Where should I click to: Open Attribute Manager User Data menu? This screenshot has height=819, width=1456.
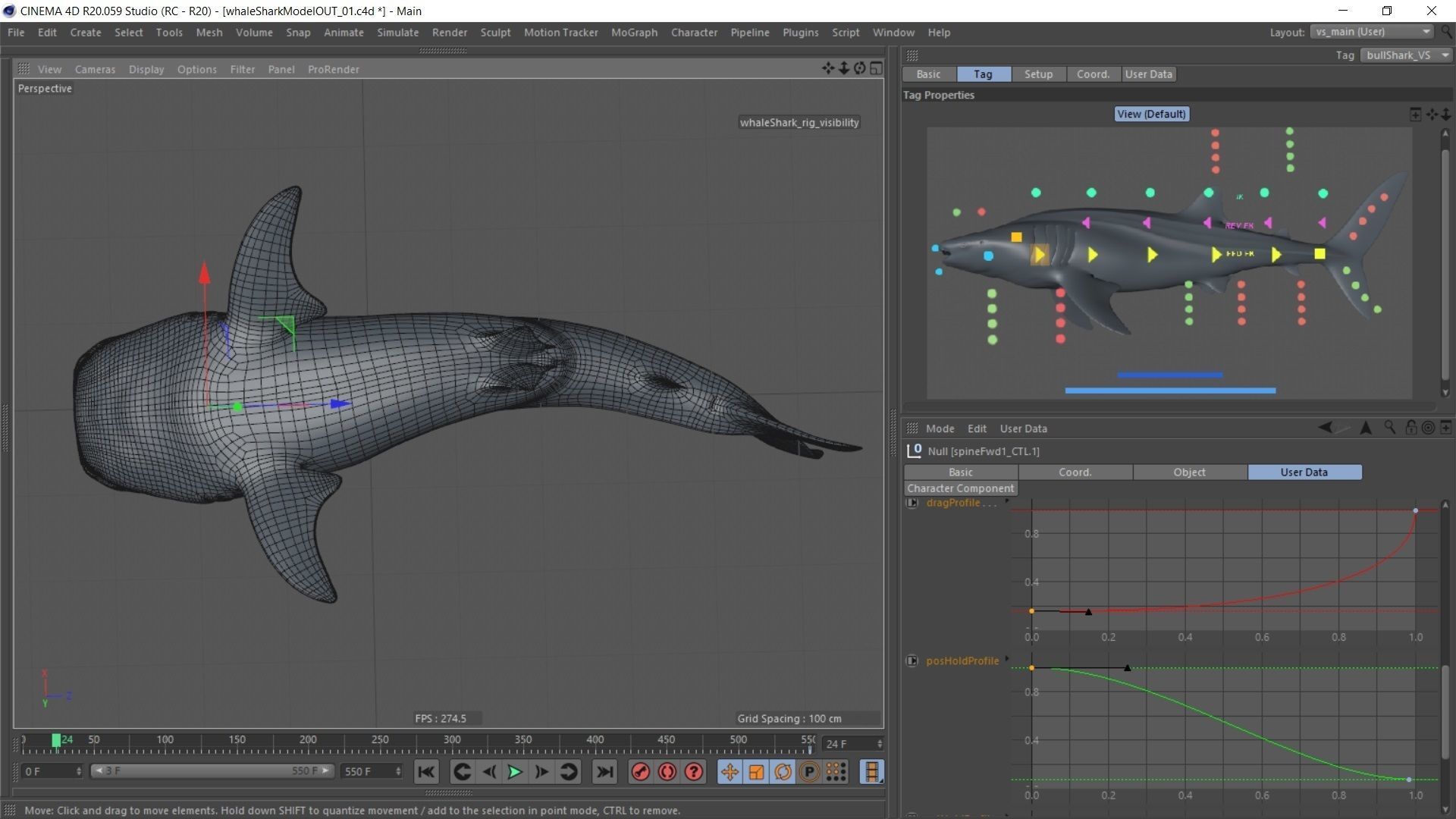1023,428
